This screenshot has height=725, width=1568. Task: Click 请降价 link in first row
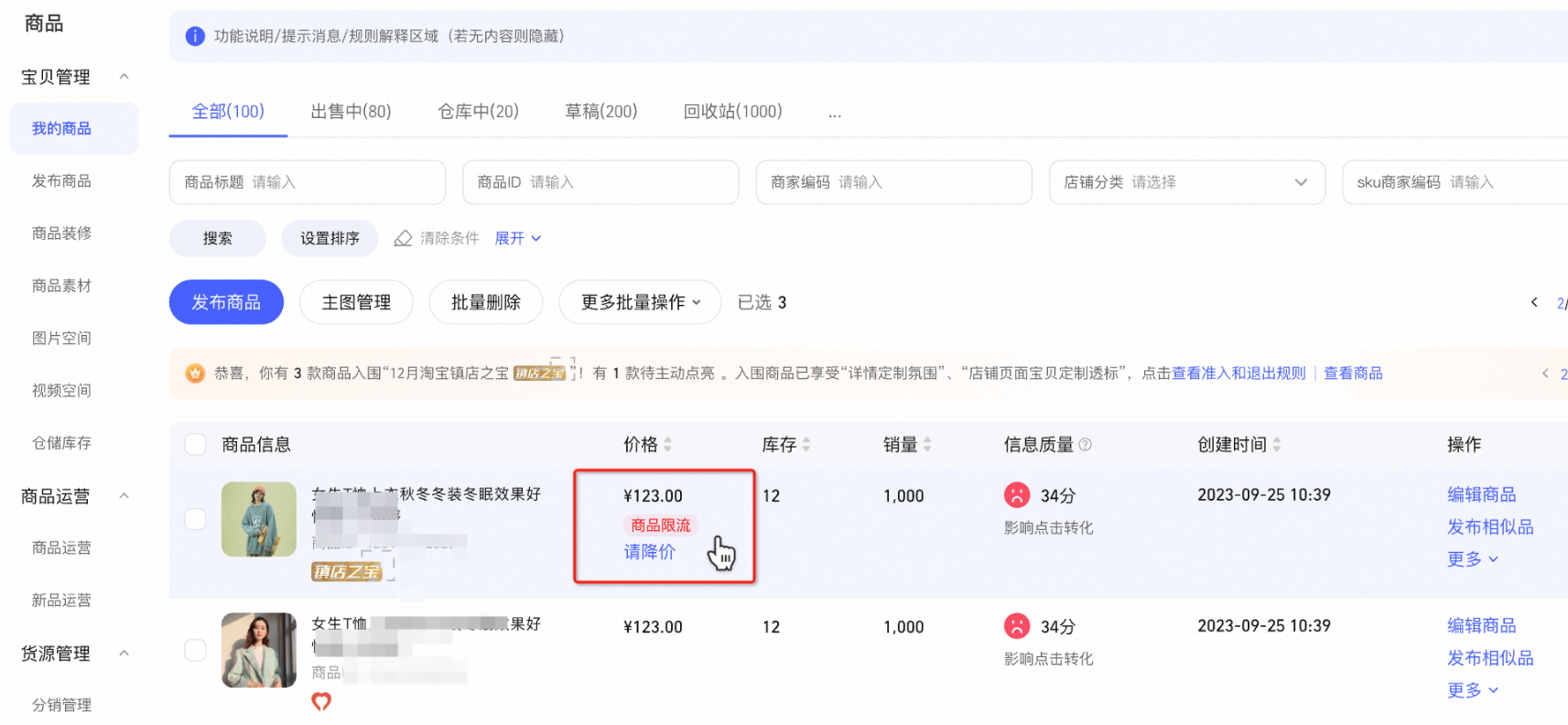[650, 552]
